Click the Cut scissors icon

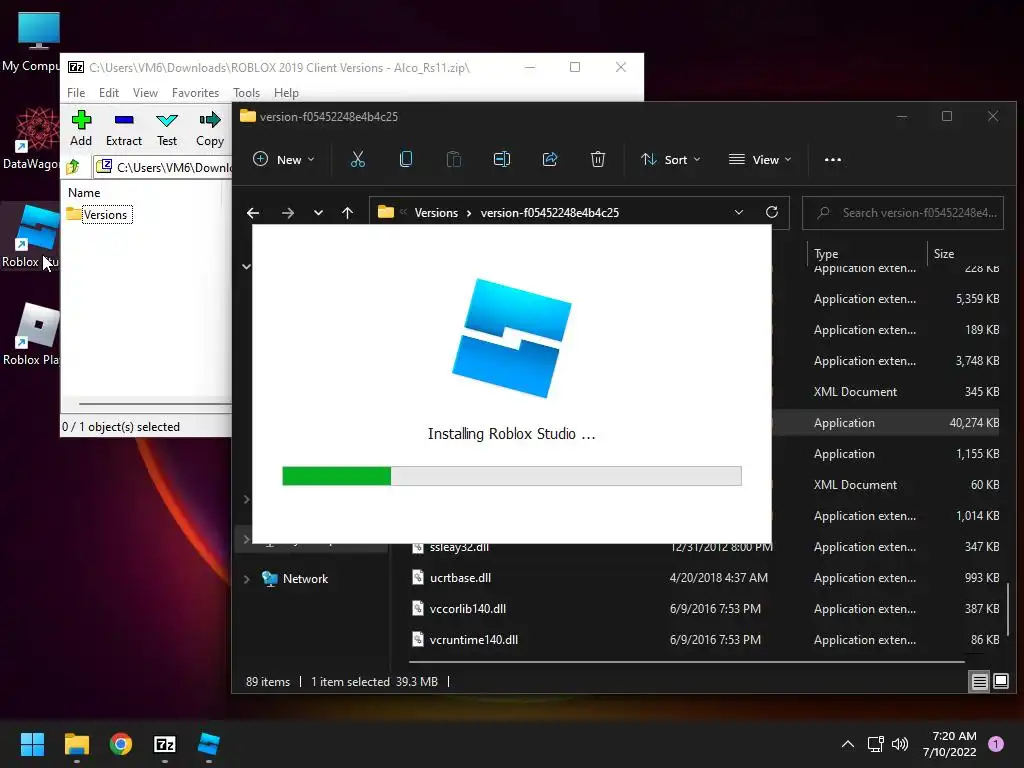pyautogui.click(x=357, y=159)
